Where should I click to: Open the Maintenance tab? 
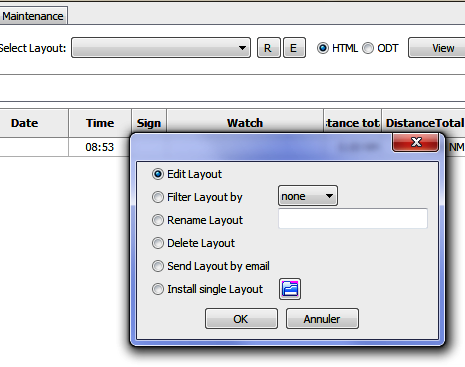(33, 16)
